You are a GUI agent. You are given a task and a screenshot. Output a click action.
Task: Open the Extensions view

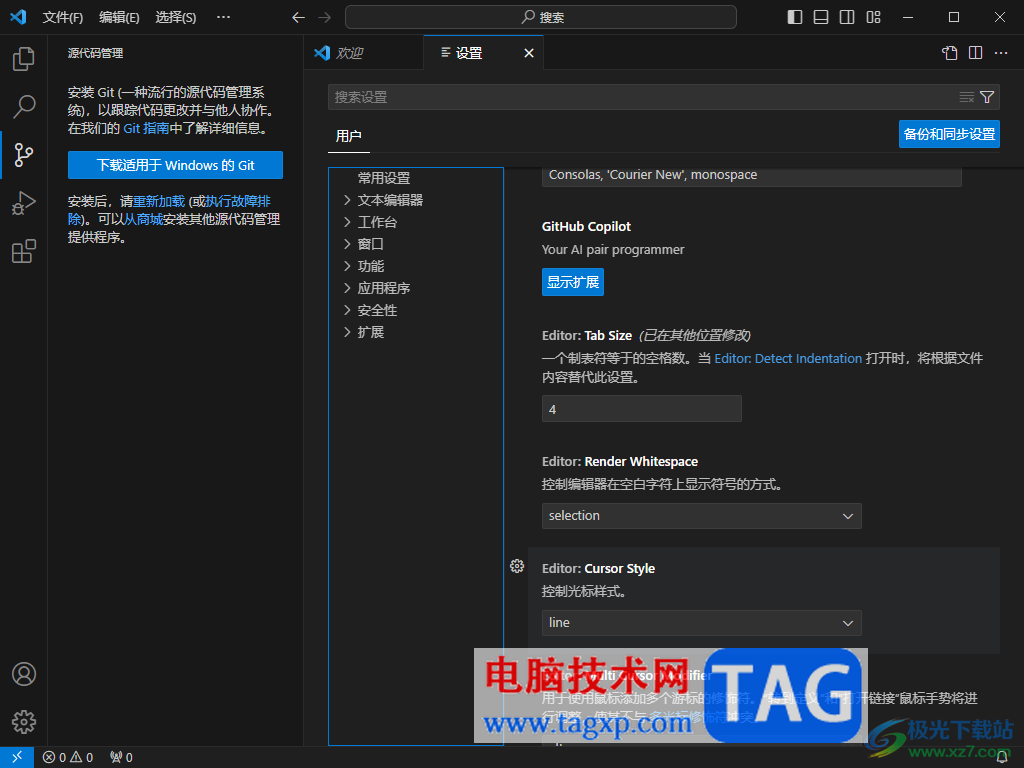point(24,251)
